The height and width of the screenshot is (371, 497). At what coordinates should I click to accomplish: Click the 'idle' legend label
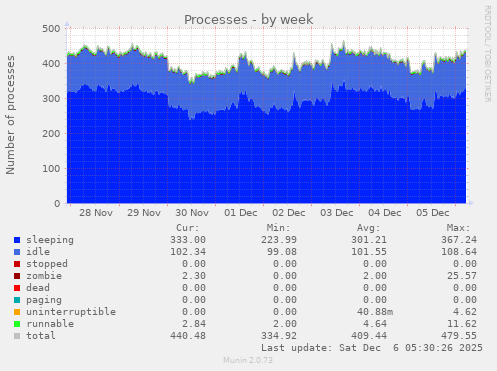tap(38, 252)
